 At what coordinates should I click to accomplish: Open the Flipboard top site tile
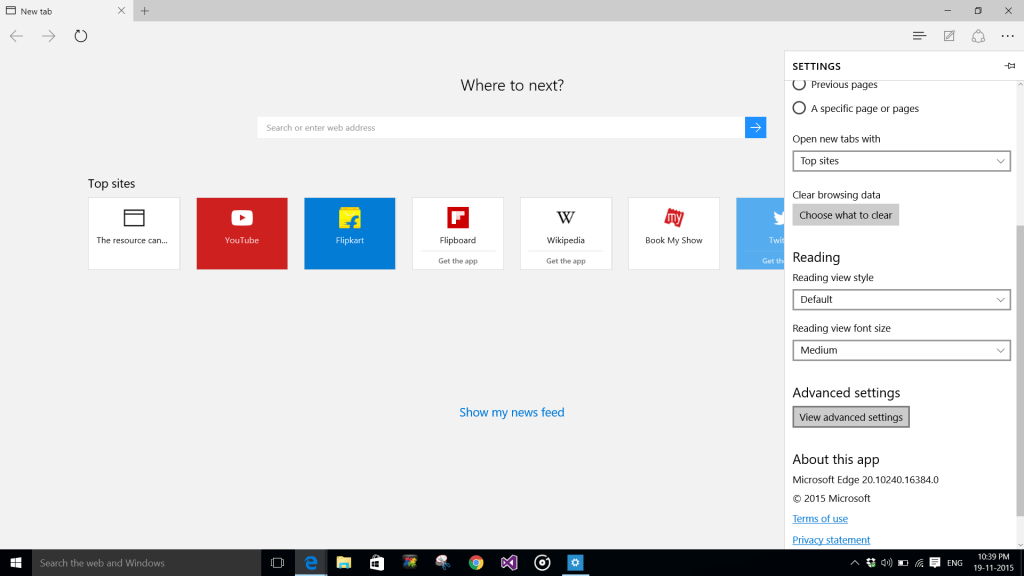458,233
